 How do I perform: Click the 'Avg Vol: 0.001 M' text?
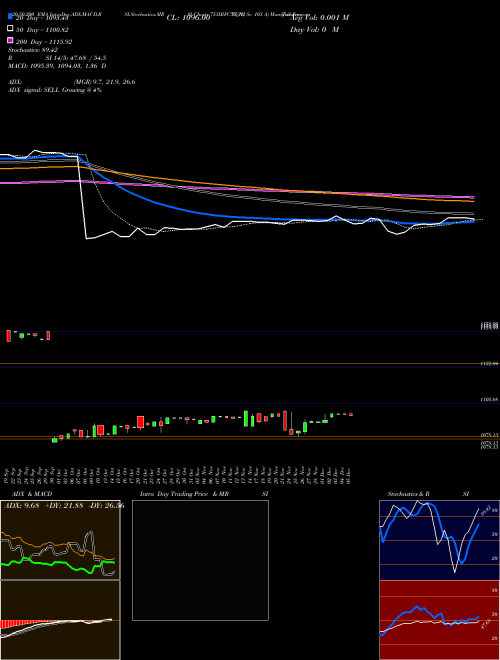click(320, 17)
